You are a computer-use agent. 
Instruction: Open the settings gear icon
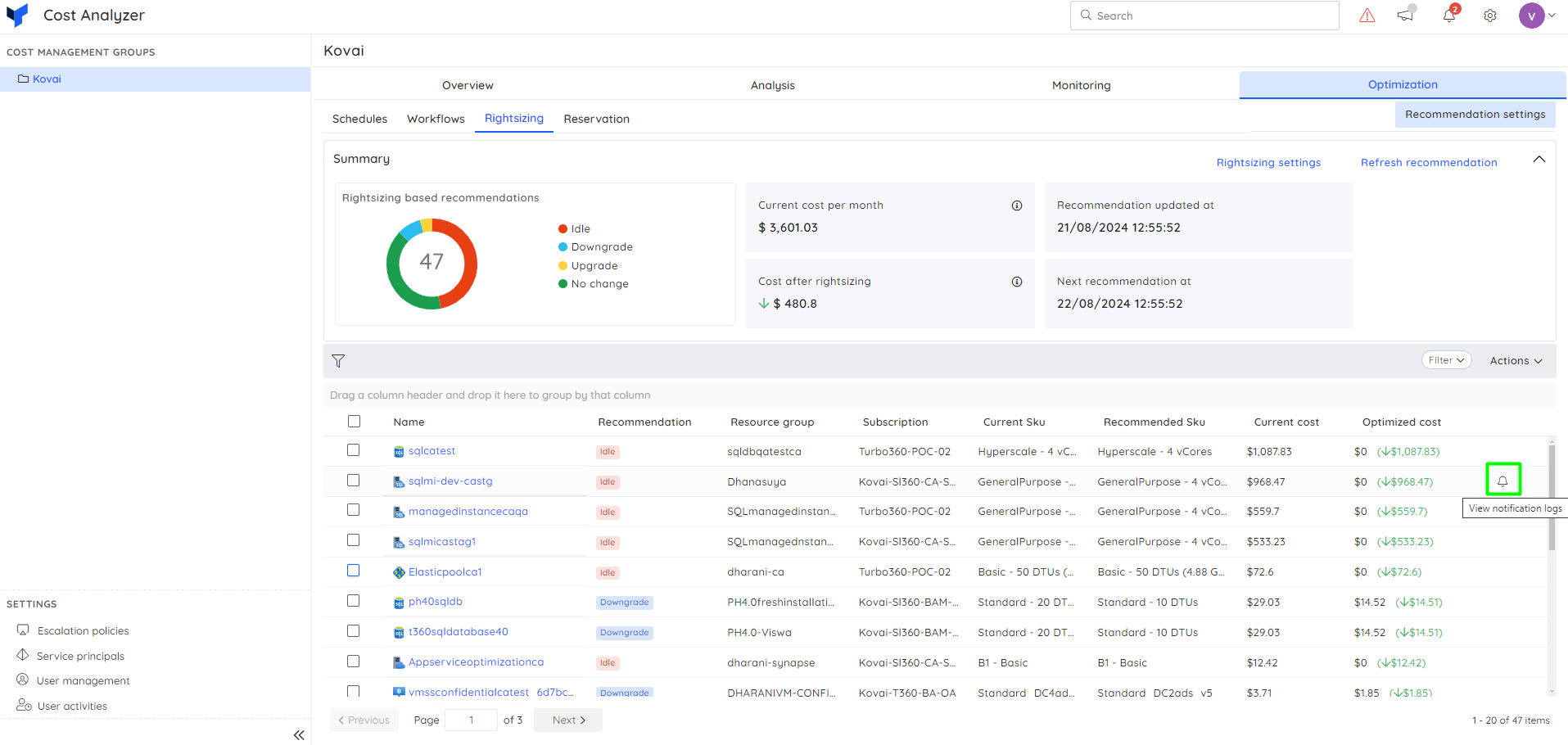pyautogui.click(x=1490, y=16)
